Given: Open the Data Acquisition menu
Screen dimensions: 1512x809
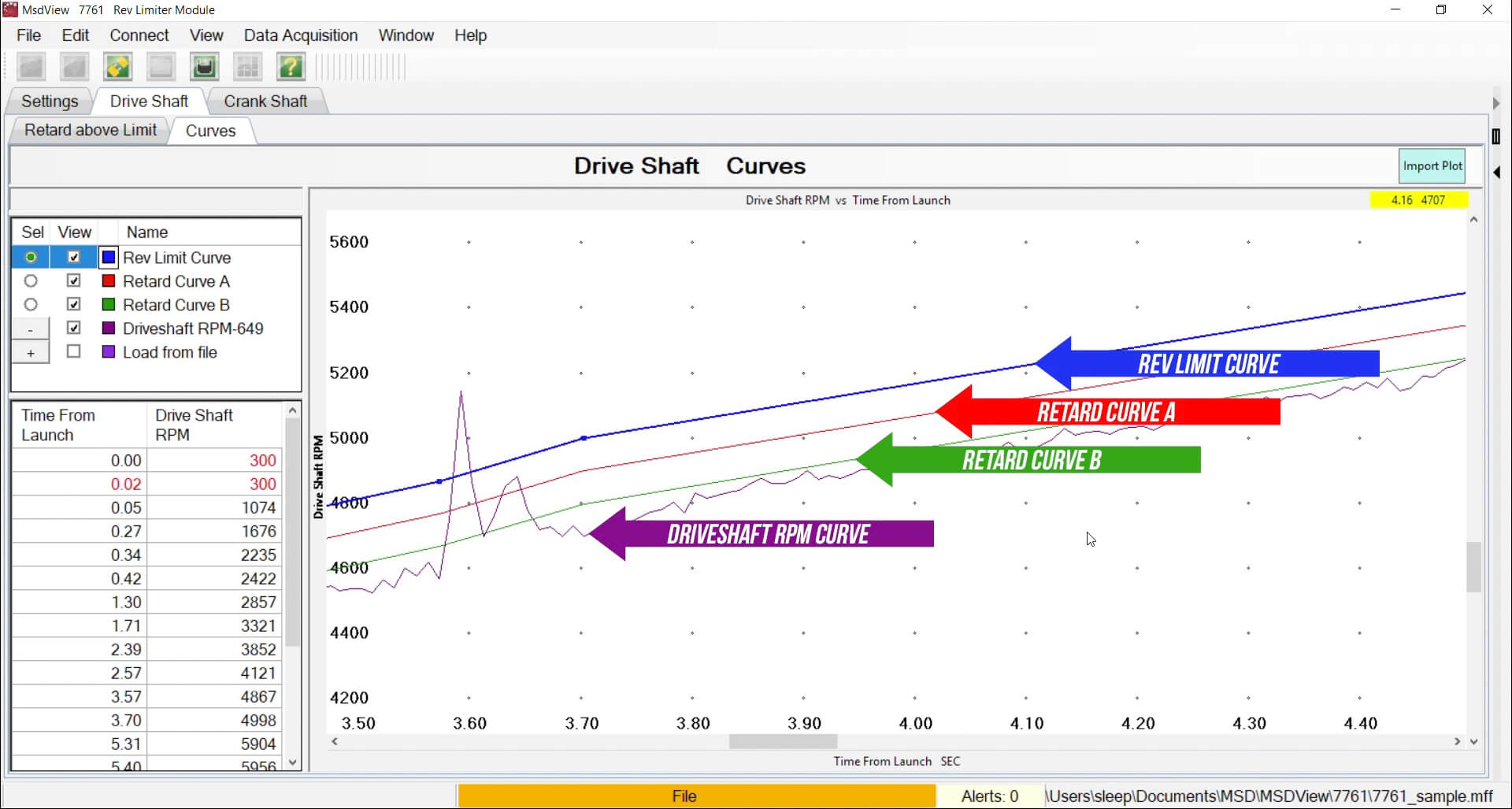Looking at the screenshot, I should point(300,35).
